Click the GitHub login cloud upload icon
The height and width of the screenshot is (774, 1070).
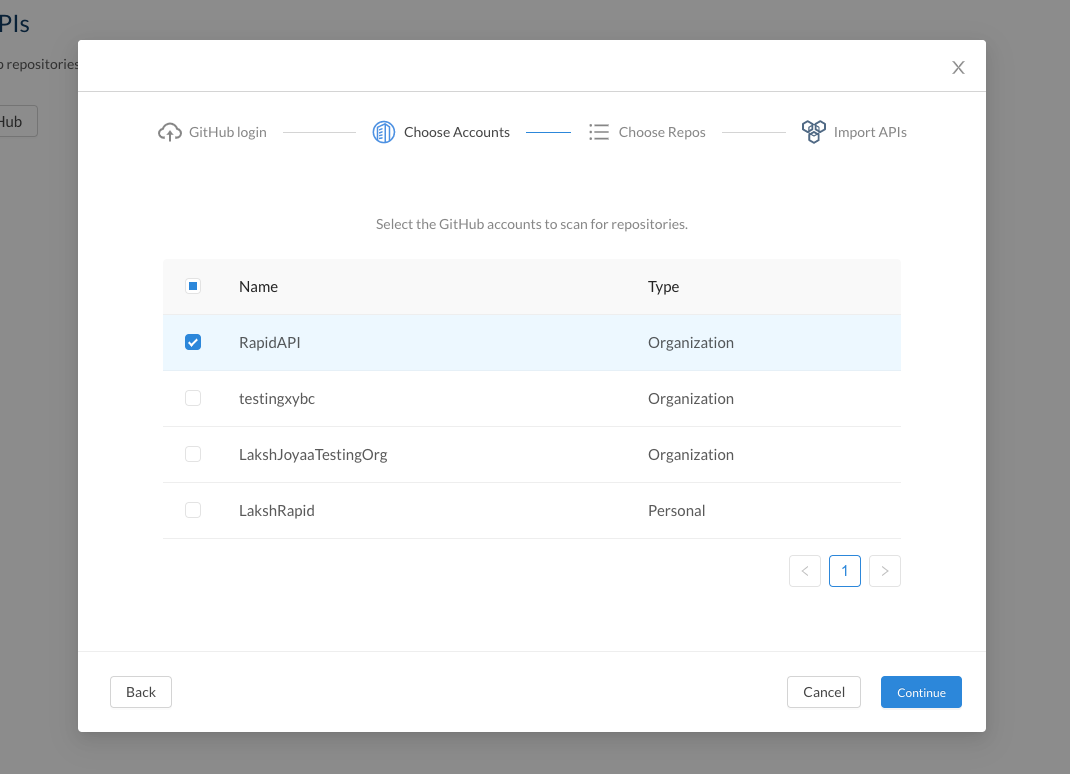click(170, 132)
